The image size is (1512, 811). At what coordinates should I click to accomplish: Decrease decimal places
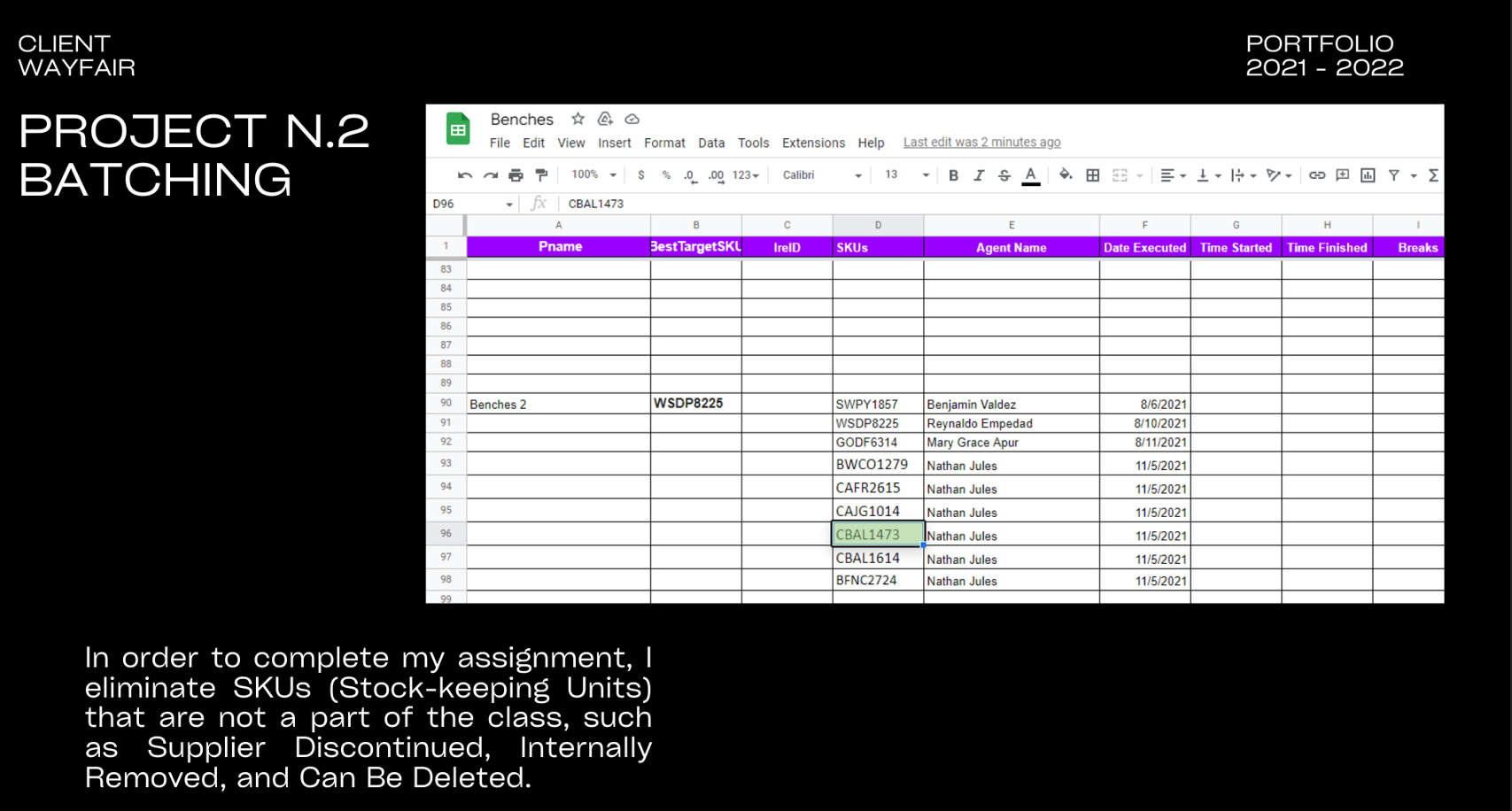click(x=689, y=175)
